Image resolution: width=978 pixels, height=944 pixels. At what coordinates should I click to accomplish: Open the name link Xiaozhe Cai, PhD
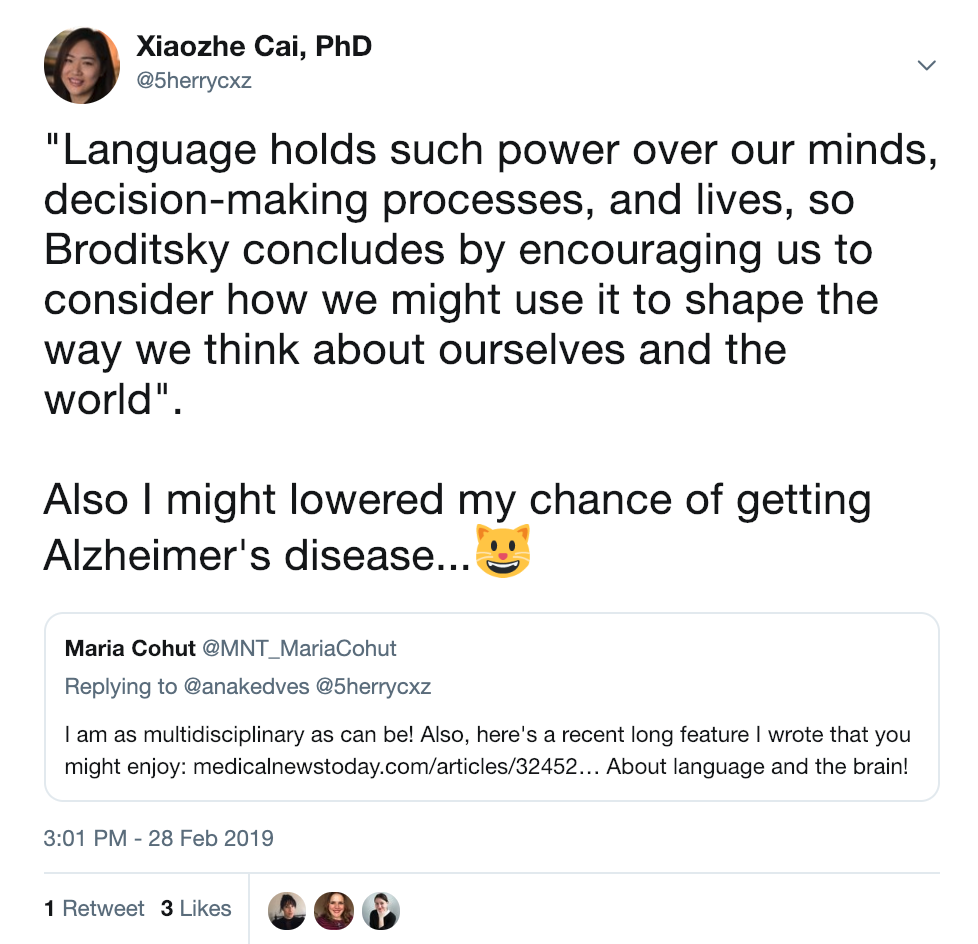pyautogui.click(x=253, y=47)
